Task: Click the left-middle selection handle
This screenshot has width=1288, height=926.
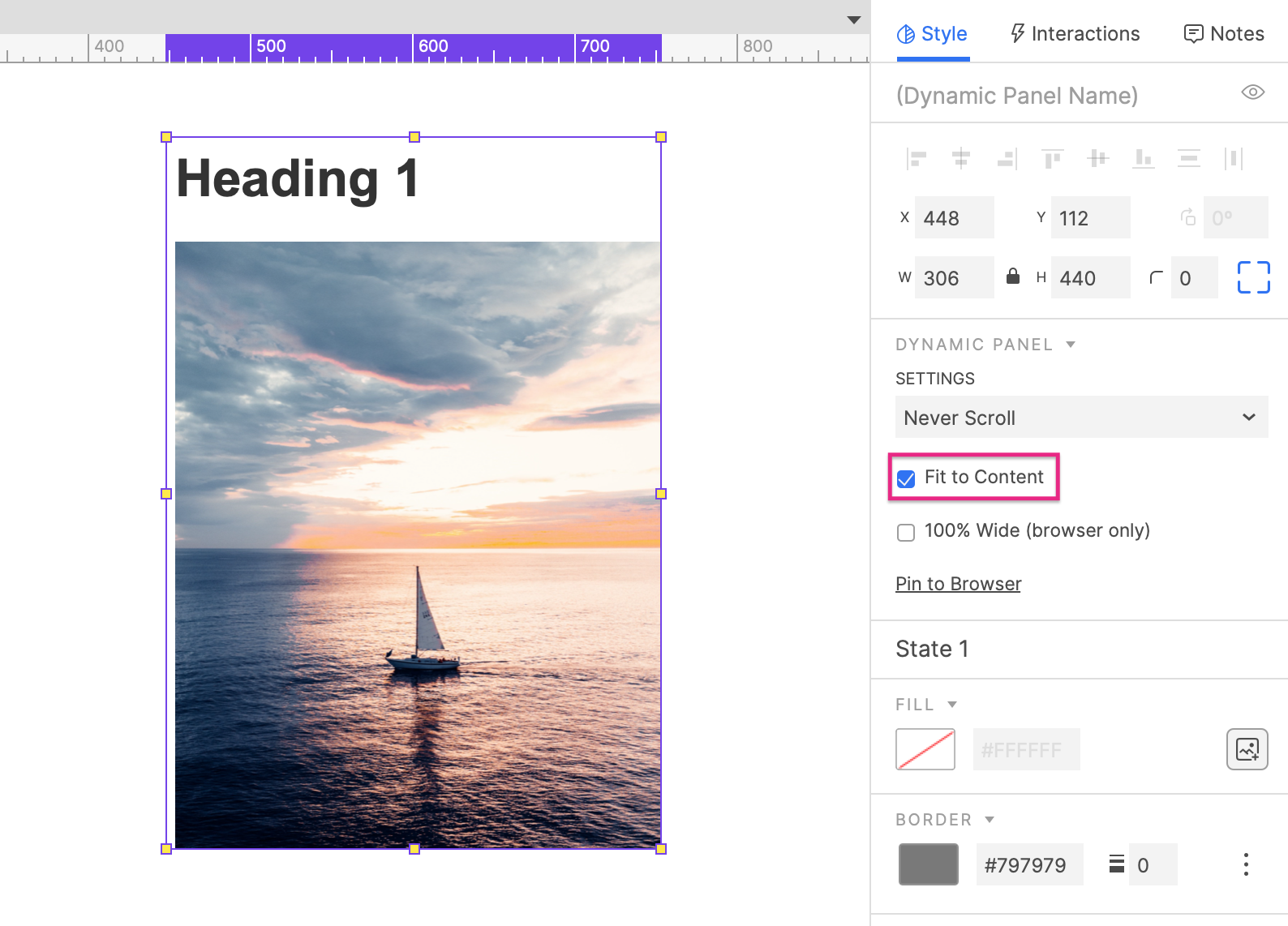Action: pos(166,494)
